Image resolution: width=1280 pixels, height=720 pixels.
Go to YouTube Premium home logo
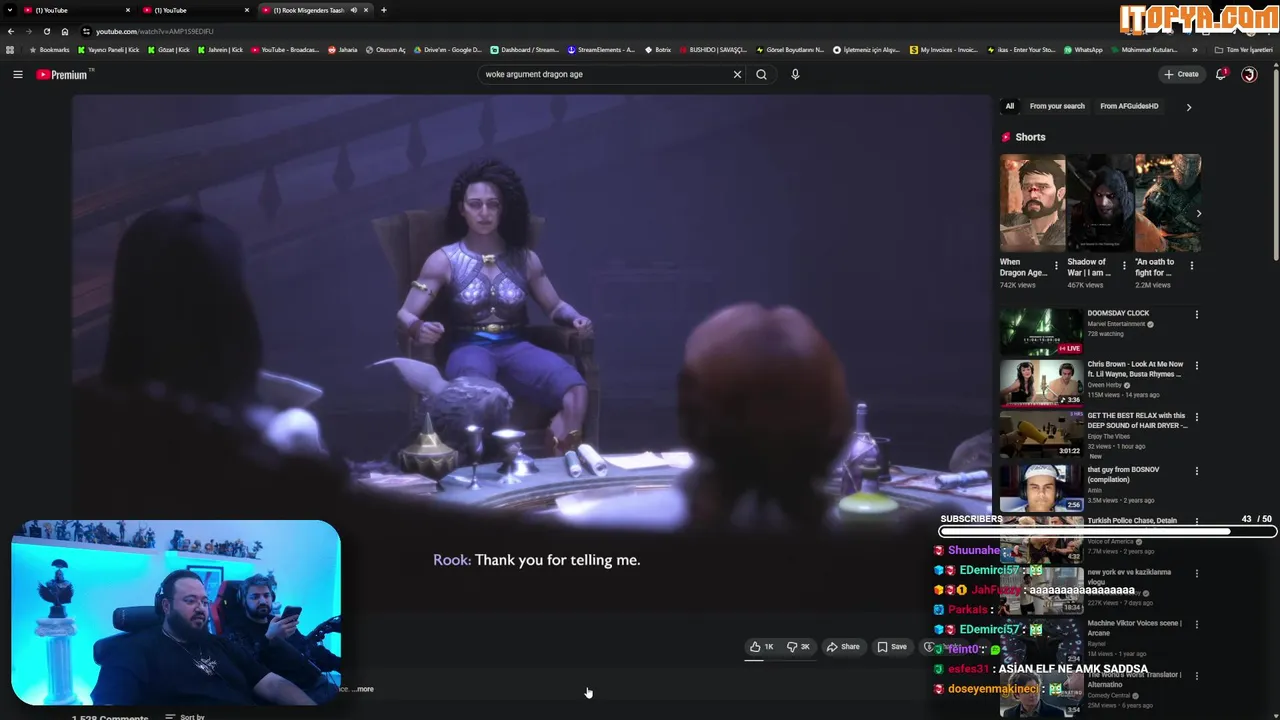pos(62,74)
